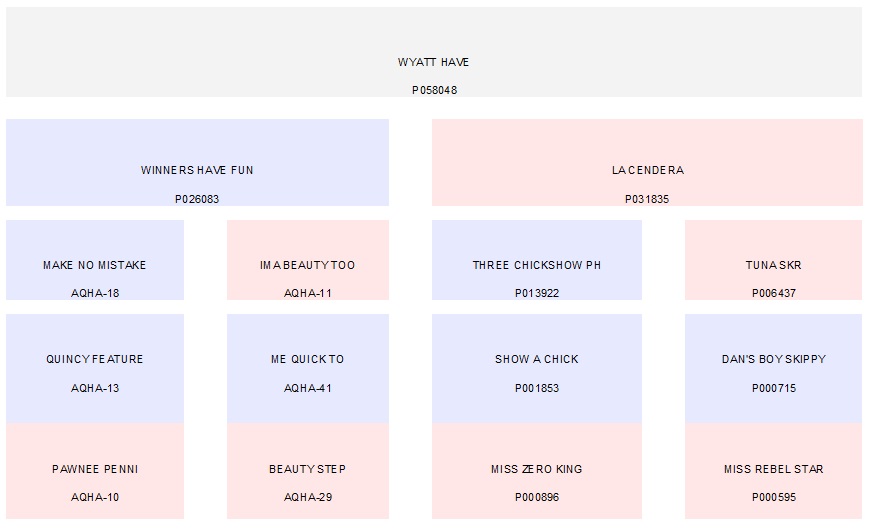The height and width of the screenshot is (529, 873).
Task: Click the BEAUTY STEP pedigree box
Action: tap(307, 471)
